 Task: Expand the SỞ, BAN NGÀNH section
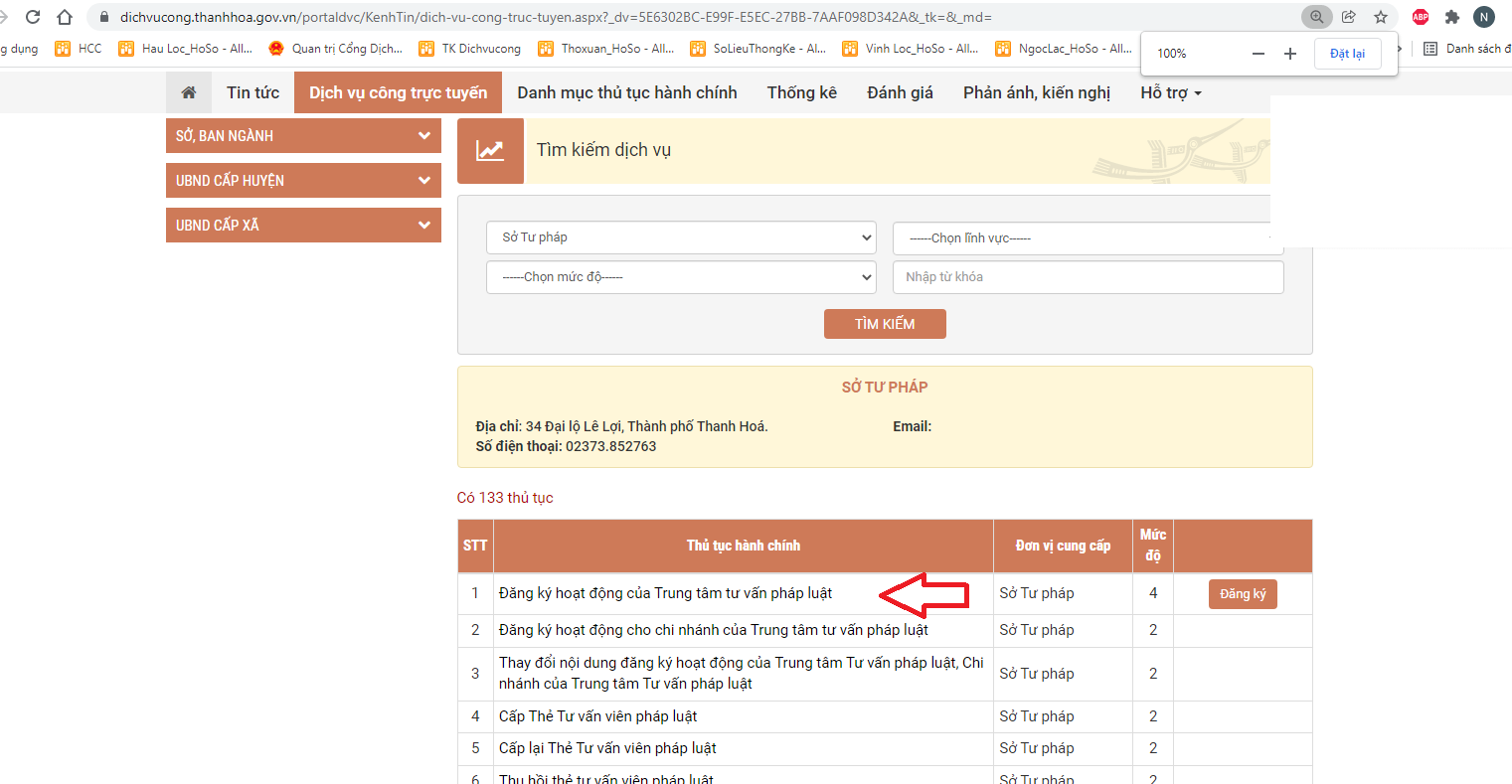(x=303, y=136)
